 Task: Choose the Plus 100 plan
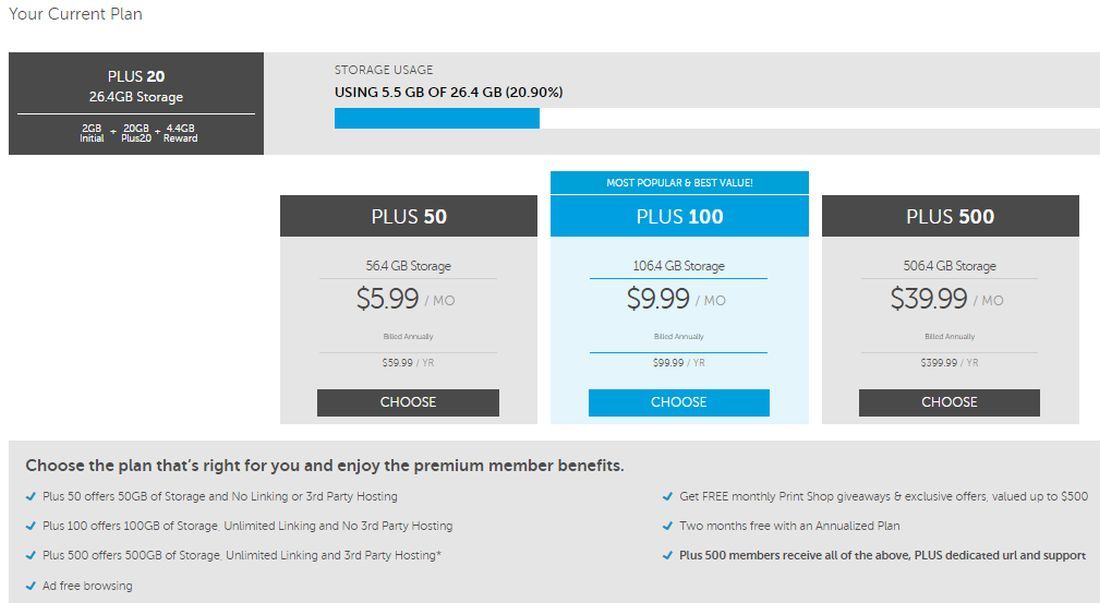point(679,402)
